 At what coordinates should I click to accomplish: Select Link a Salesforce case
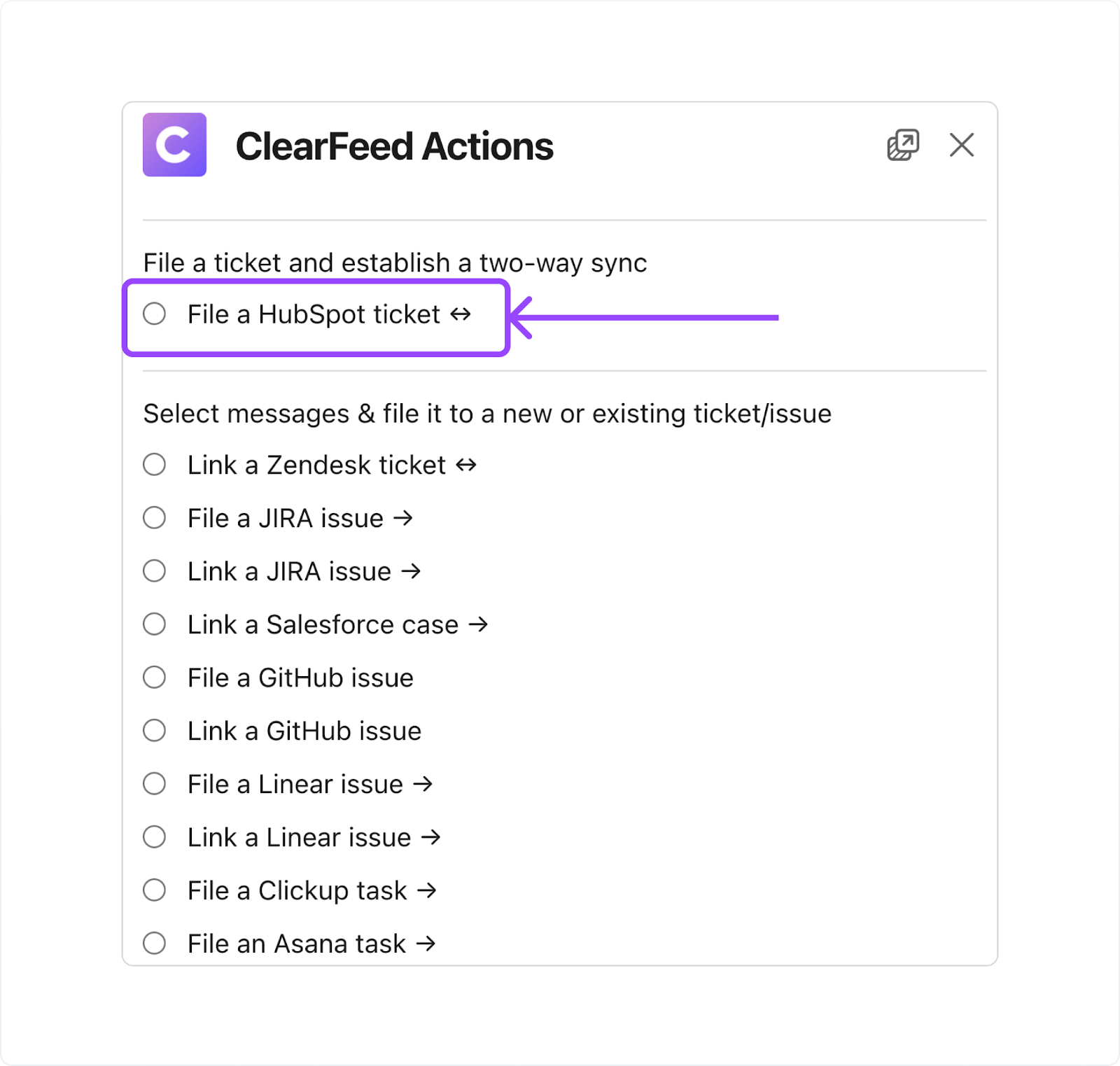coord(155,624)
